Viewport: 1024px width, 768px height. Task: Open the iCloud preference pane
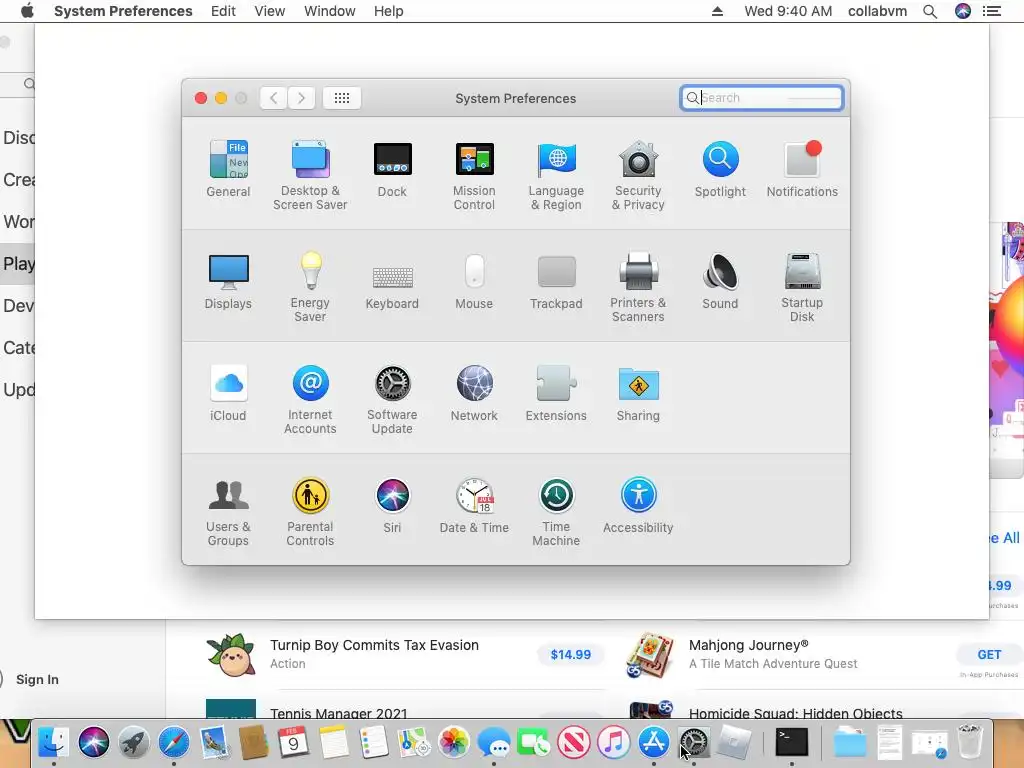[228, 392]
